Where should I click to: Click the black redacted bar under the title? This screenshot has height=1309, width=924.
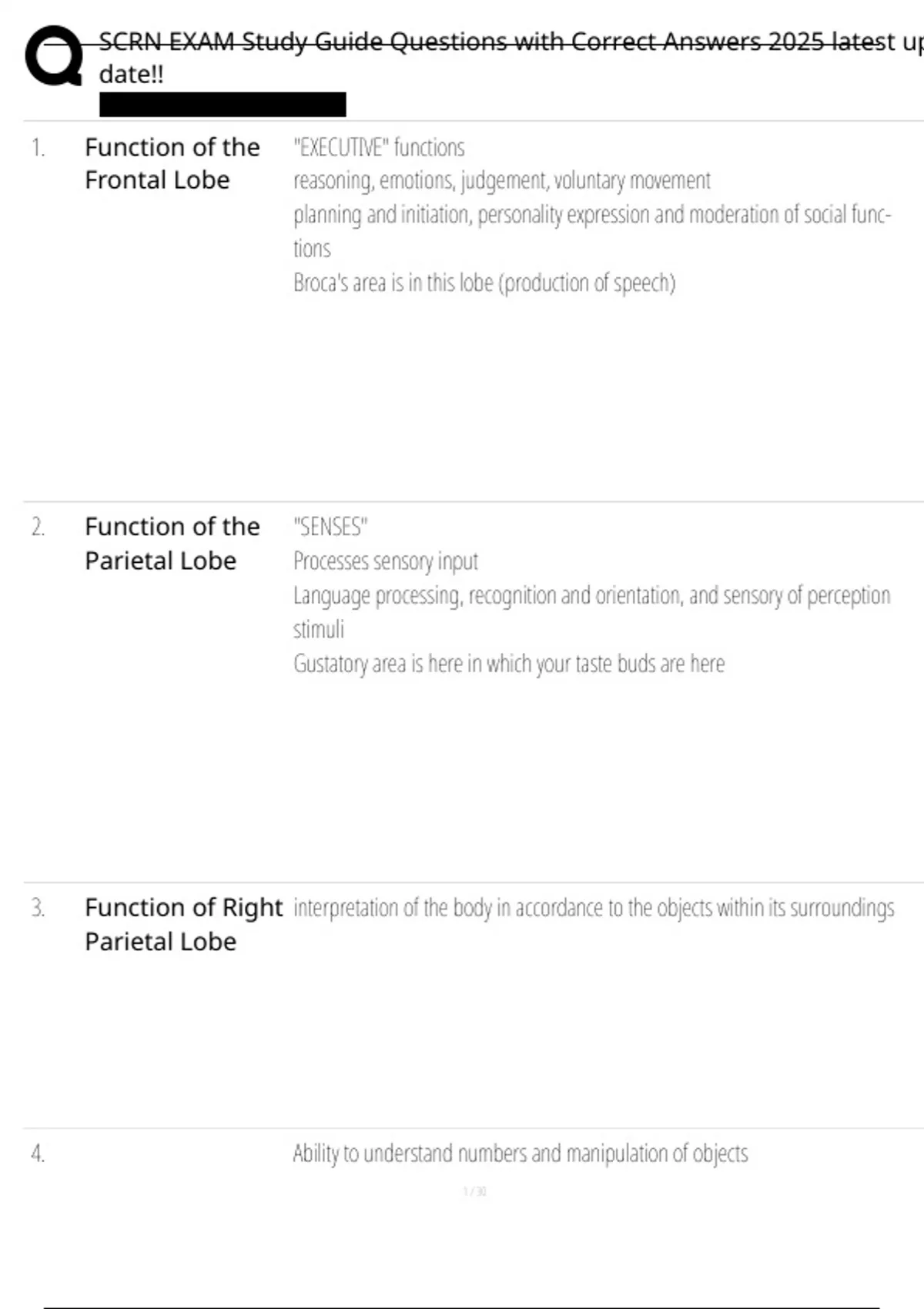click(x=223, y=104)
